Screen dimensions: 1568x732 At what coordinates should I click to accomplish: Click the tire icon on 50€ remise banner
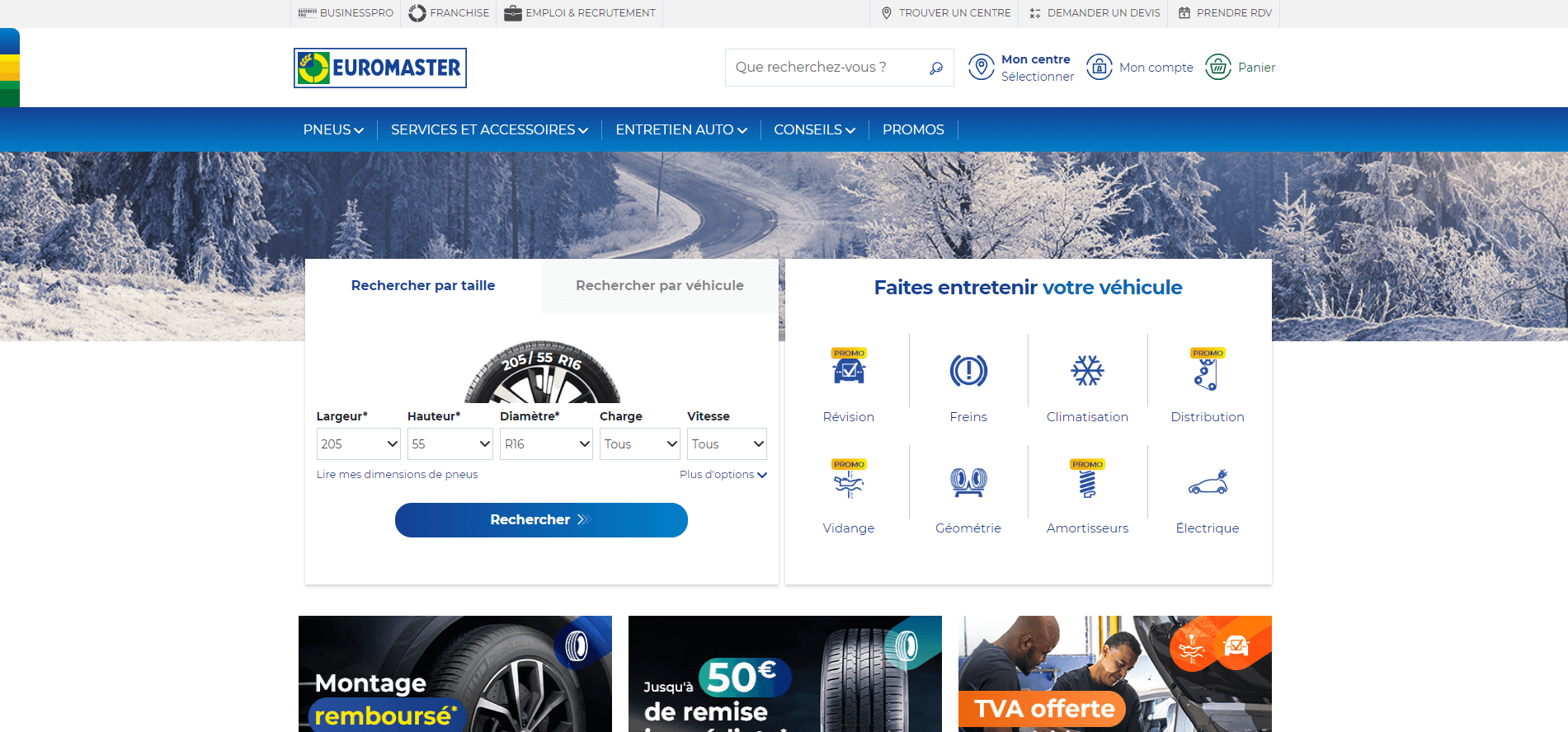pyautogui.click(x=906, y=646)
